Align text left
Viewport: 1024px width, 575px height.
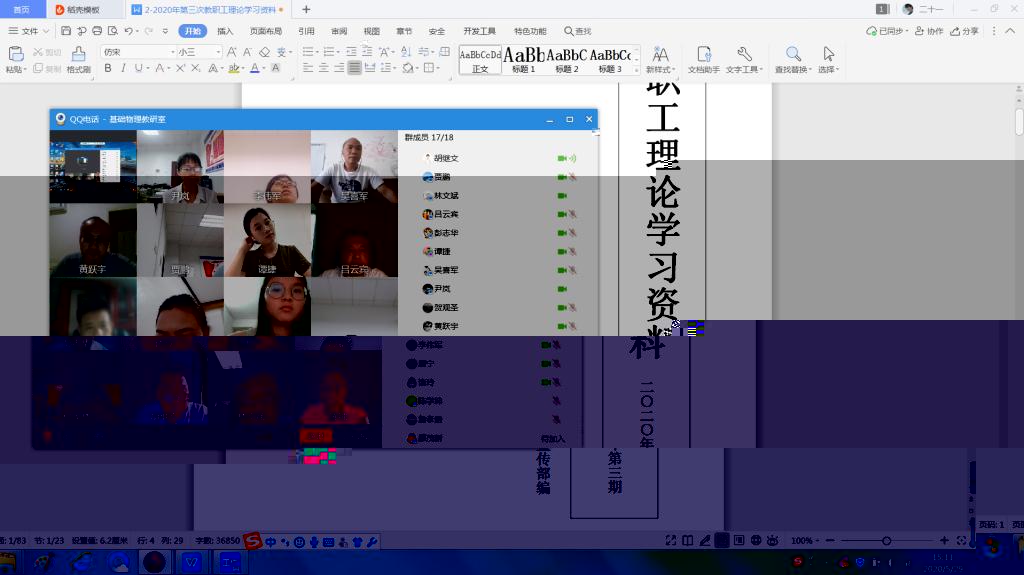(308, 68)
